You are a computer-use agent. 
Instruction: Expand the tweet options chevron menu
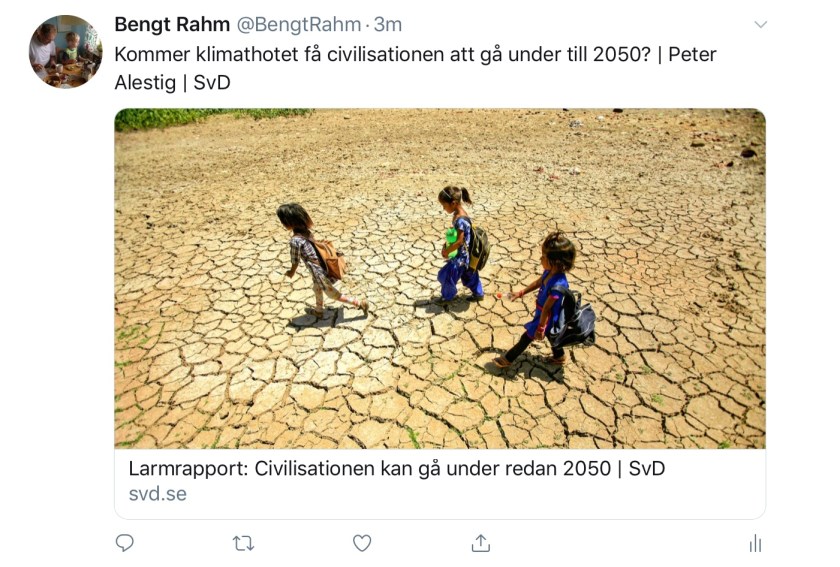coord(760,25)
